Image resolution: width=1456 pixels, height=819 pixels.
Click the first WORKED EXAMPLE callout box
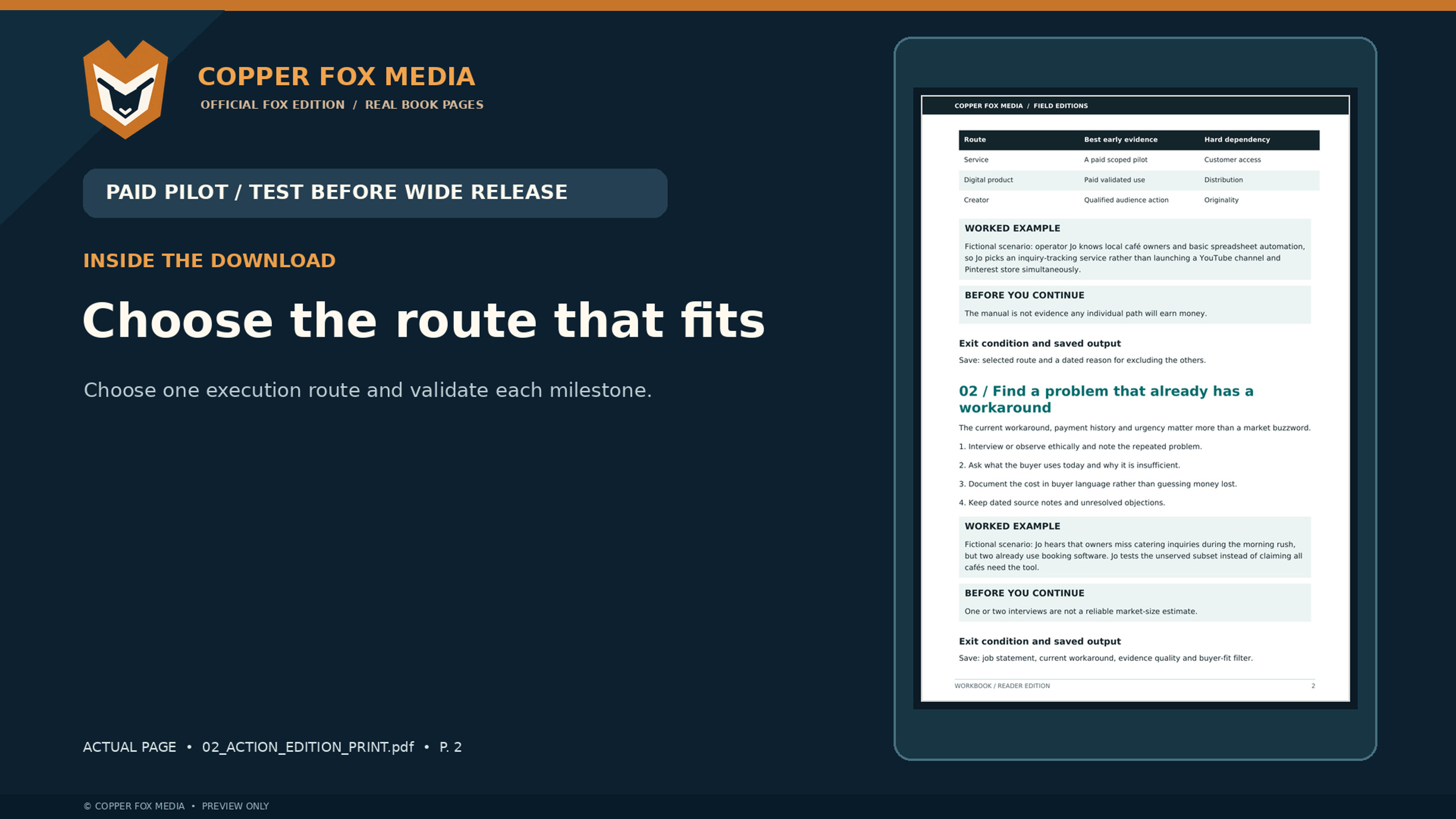coord(1135,249)
